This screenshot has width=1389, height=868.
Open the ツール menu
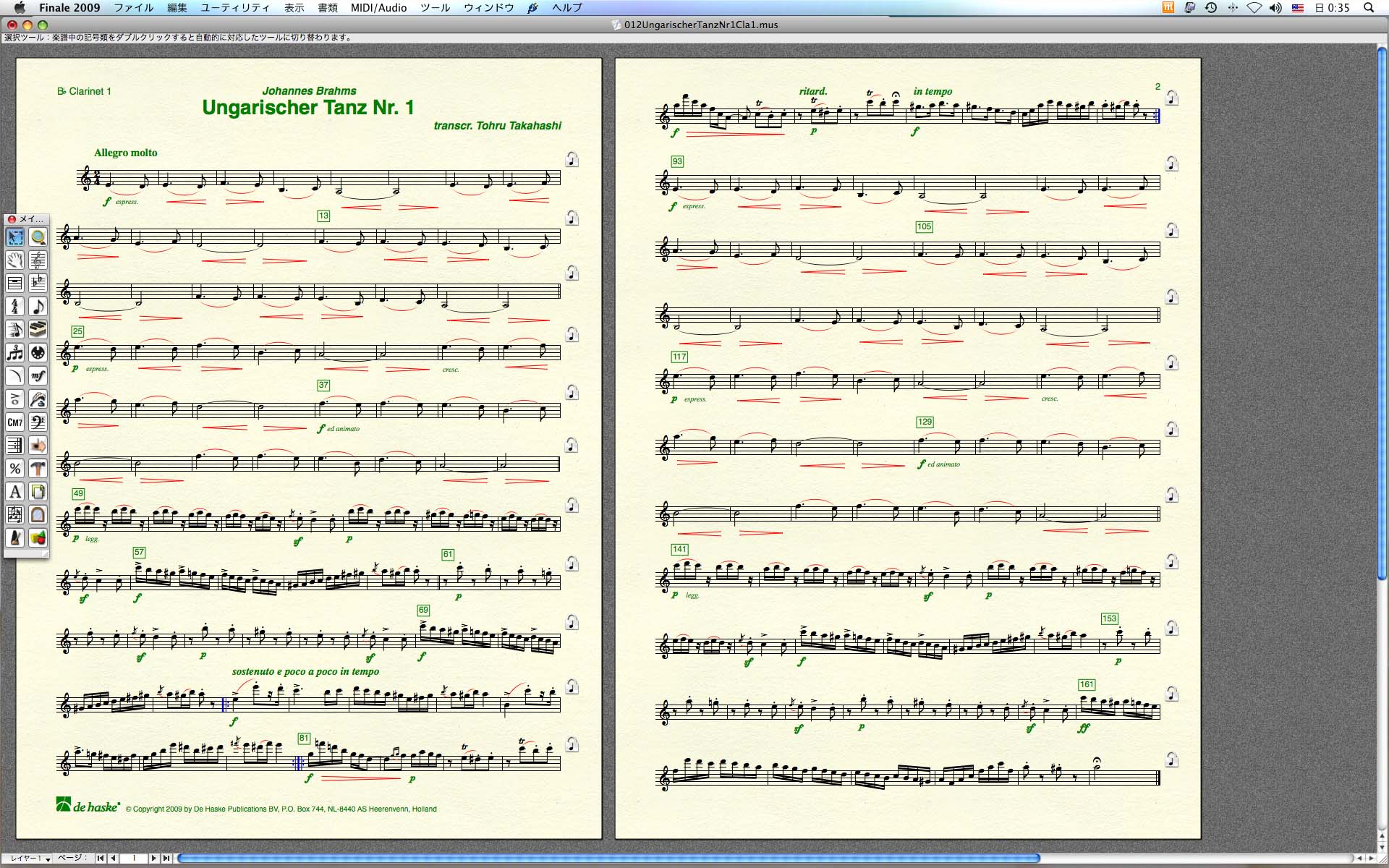(436, 7)
